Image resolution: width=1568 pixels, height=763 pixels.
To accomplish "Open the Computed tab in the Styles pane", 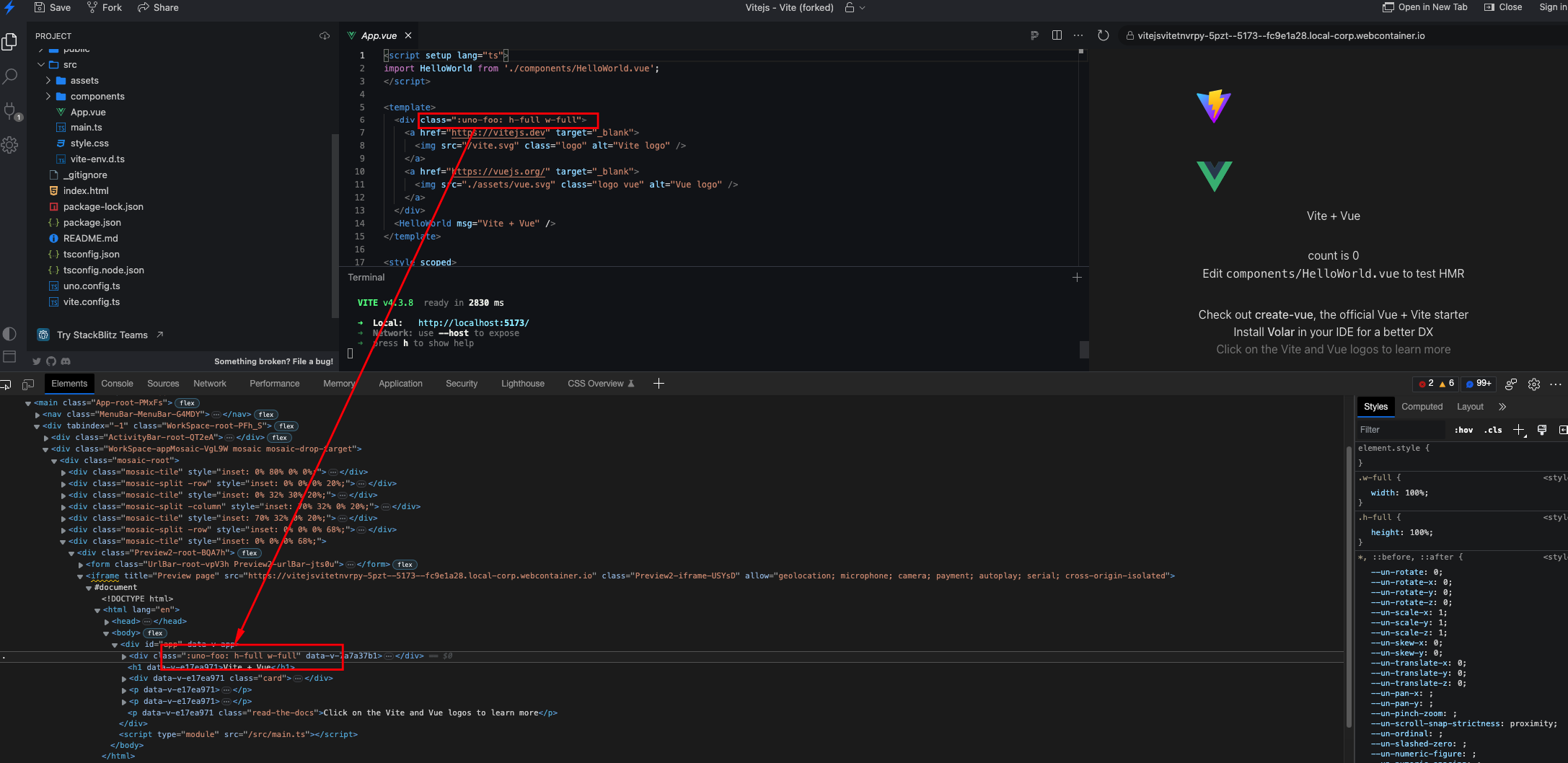I will (1422, 406).
